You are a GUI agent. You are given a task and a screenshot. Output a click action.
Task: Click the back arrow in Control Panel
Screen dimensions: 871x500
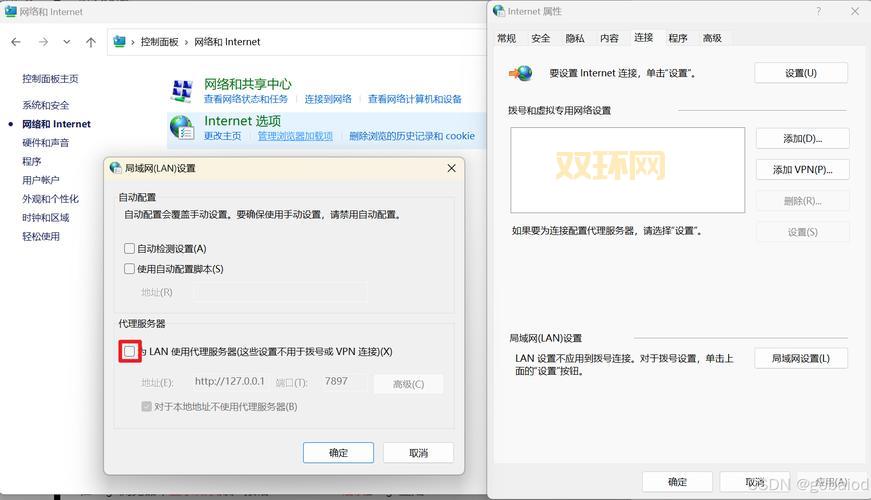coord(16,42)
